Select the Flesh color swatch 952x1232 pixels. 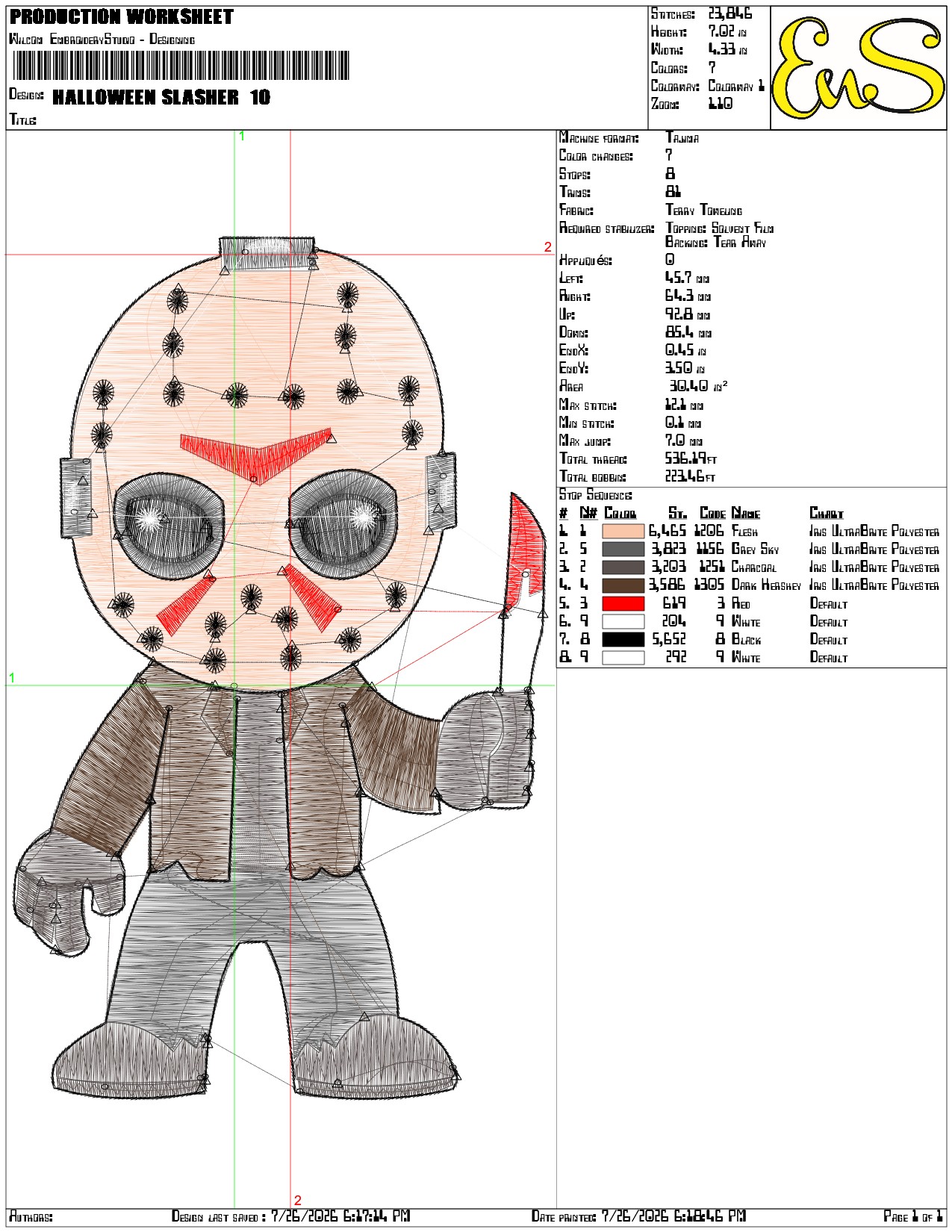(623, 532)
